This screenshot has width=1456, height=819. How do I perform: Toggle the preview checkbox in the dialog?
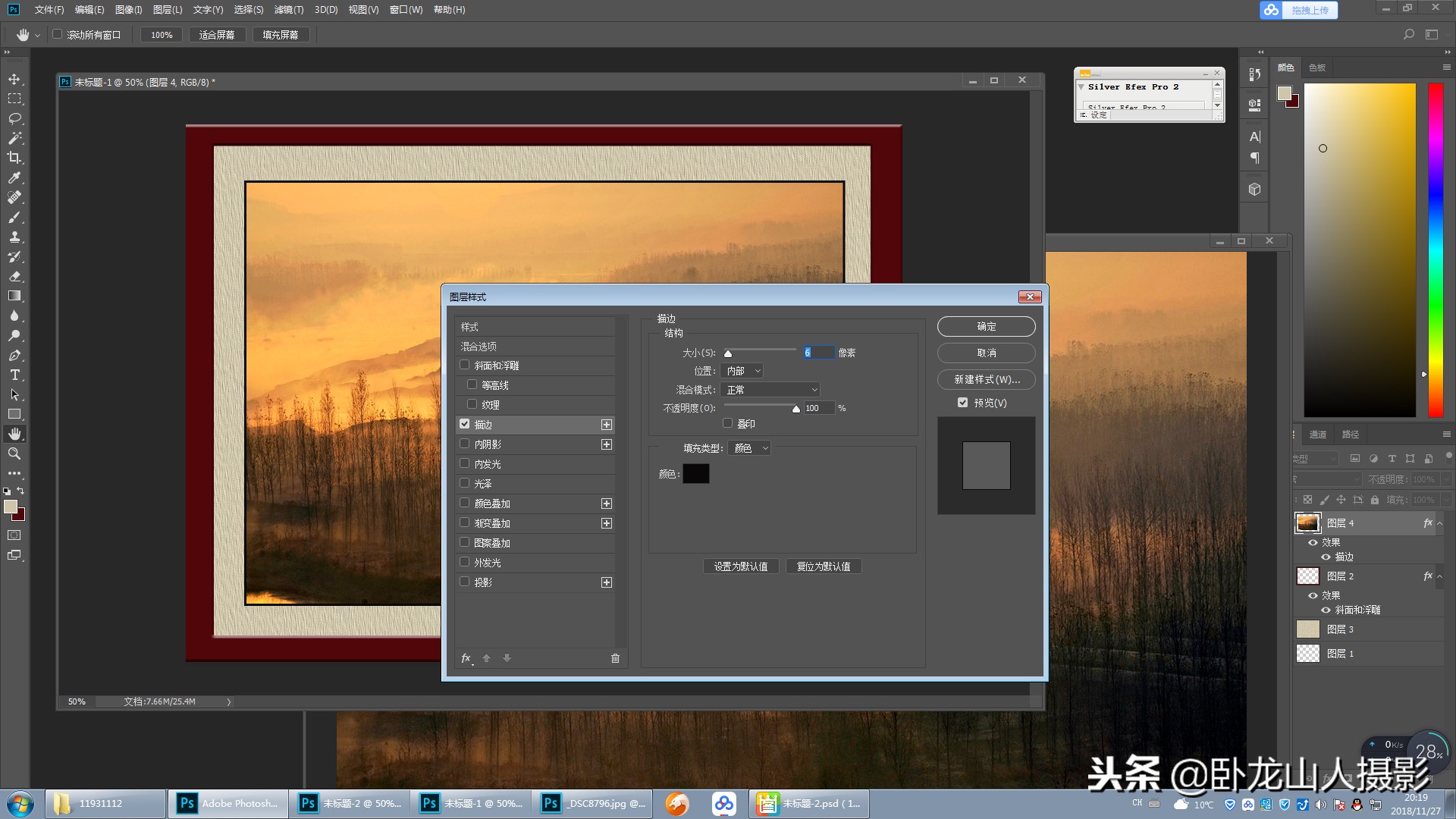tap(962, 403)
